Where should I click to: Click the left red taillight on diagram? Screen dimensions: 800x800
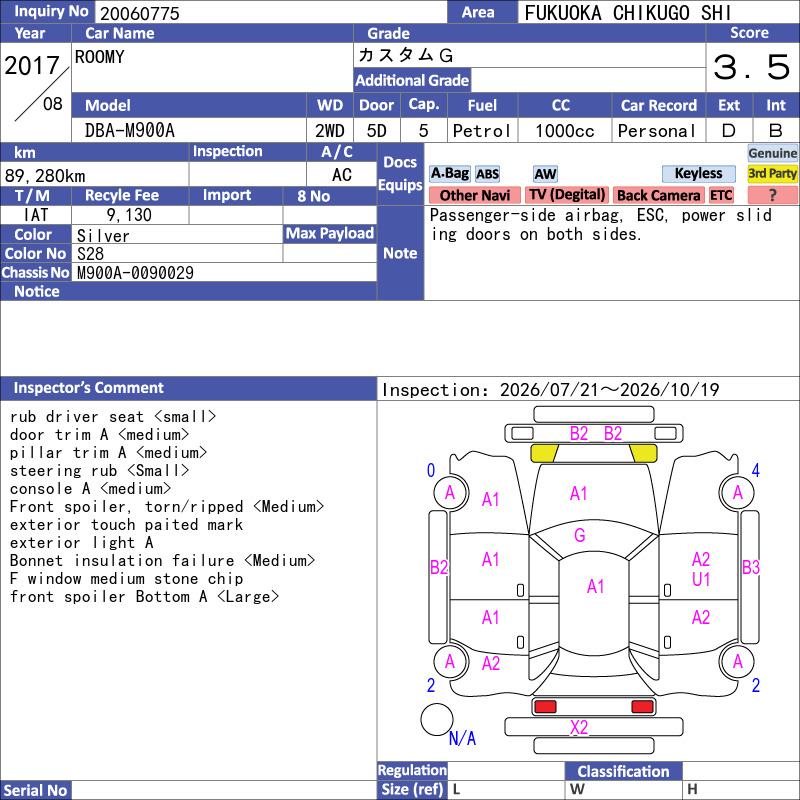545,707
